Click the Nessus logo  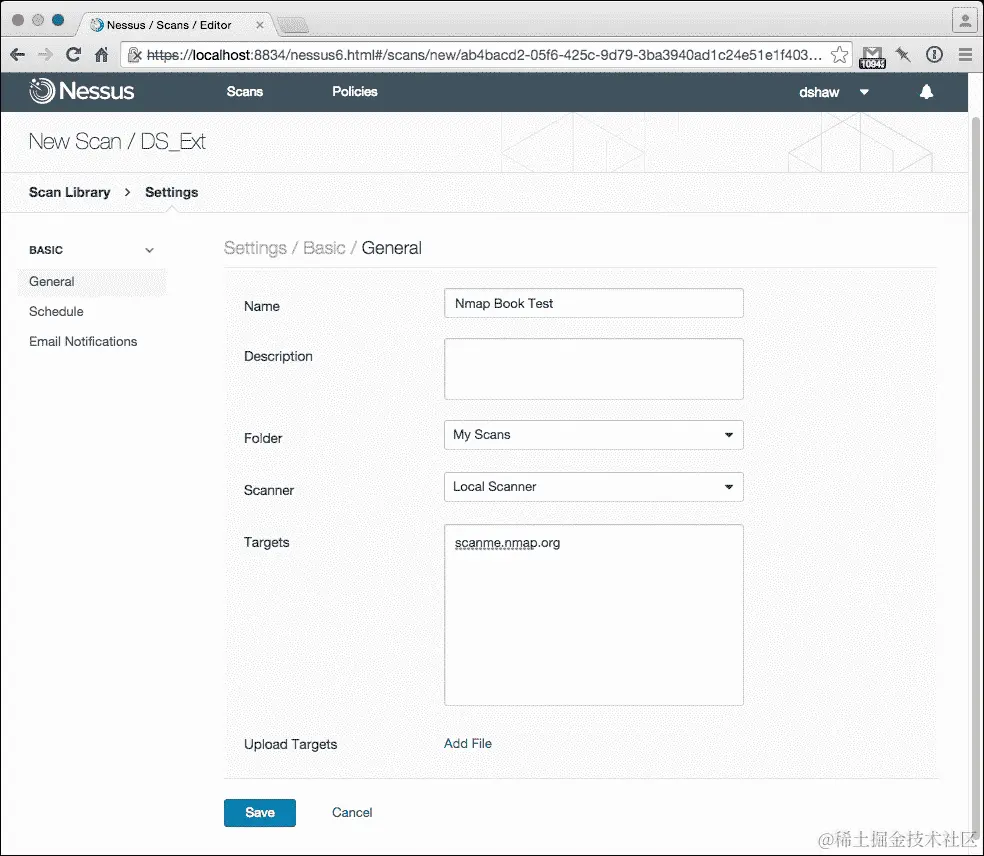[x=82, y=92]
